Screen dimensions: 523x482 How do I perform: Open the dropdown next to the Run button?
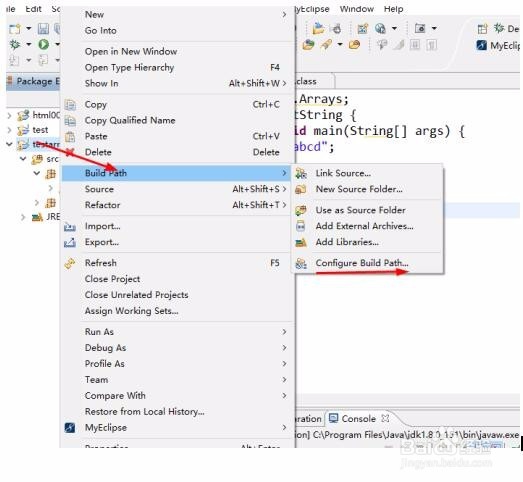[57, 44]
